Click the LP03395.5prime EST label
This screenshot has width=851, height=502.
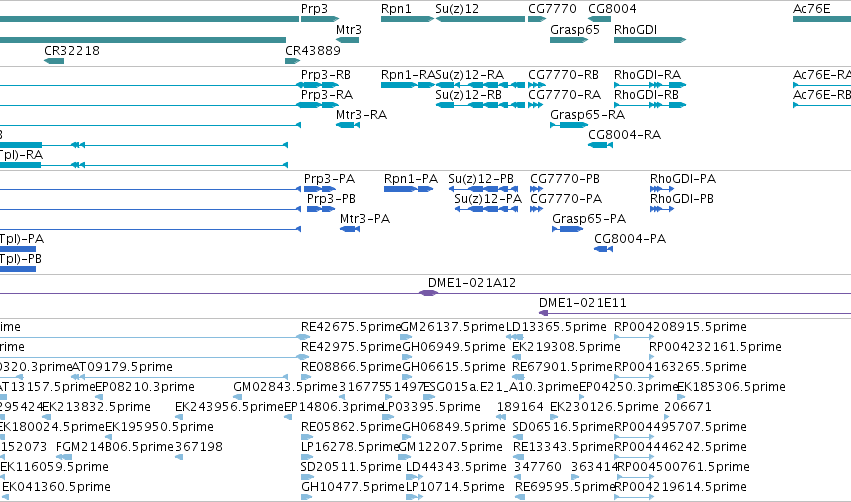[x=431, y=408]
